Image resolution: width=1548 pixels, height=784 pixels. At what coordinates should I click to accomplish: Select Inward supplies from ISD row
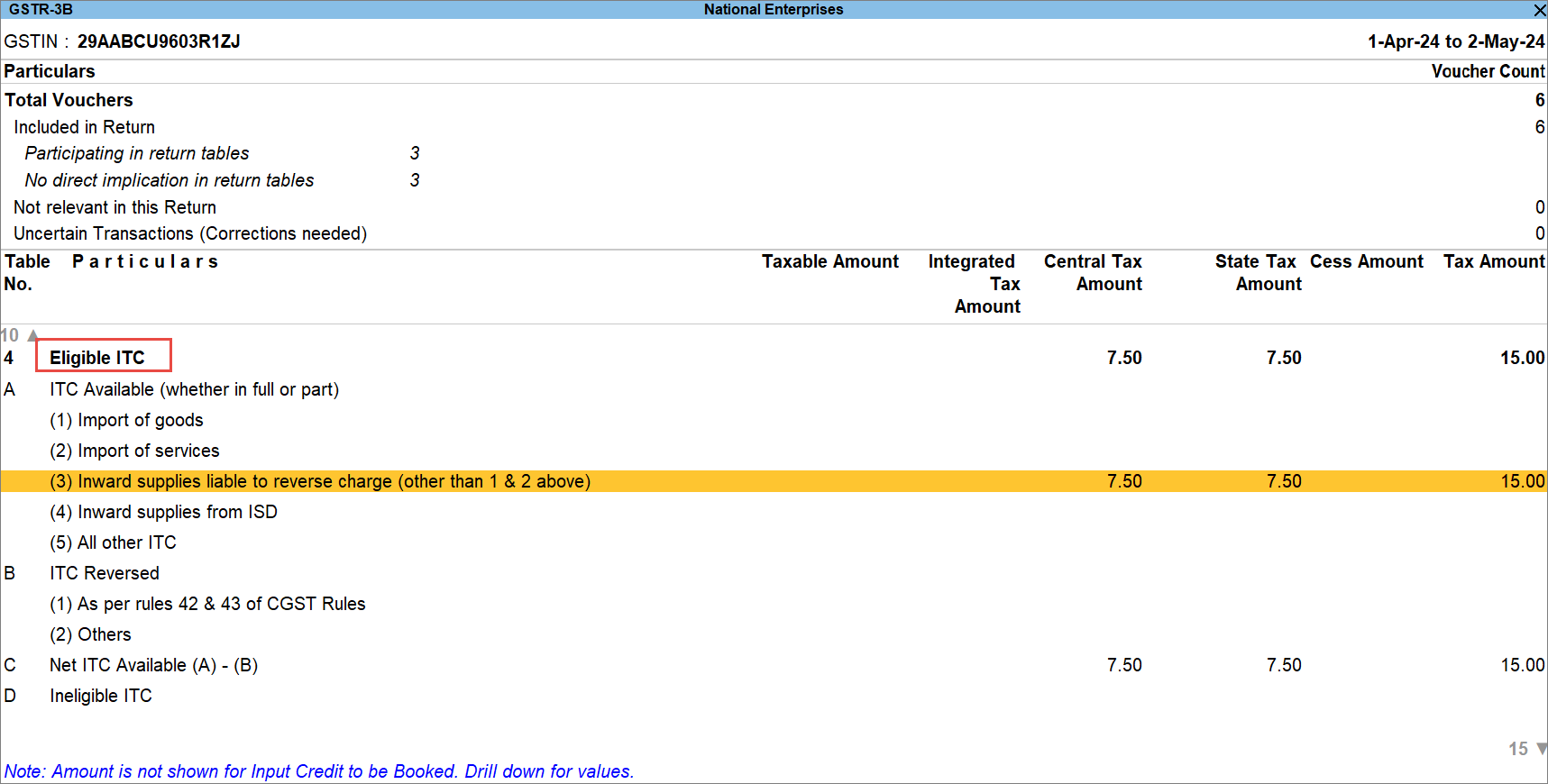[x=163, y=512]
